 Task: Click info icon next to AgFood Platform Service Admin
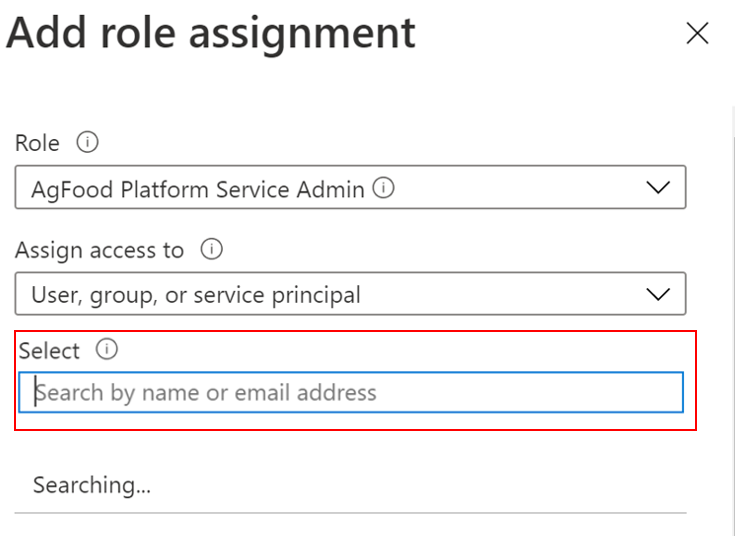point(383,187)
